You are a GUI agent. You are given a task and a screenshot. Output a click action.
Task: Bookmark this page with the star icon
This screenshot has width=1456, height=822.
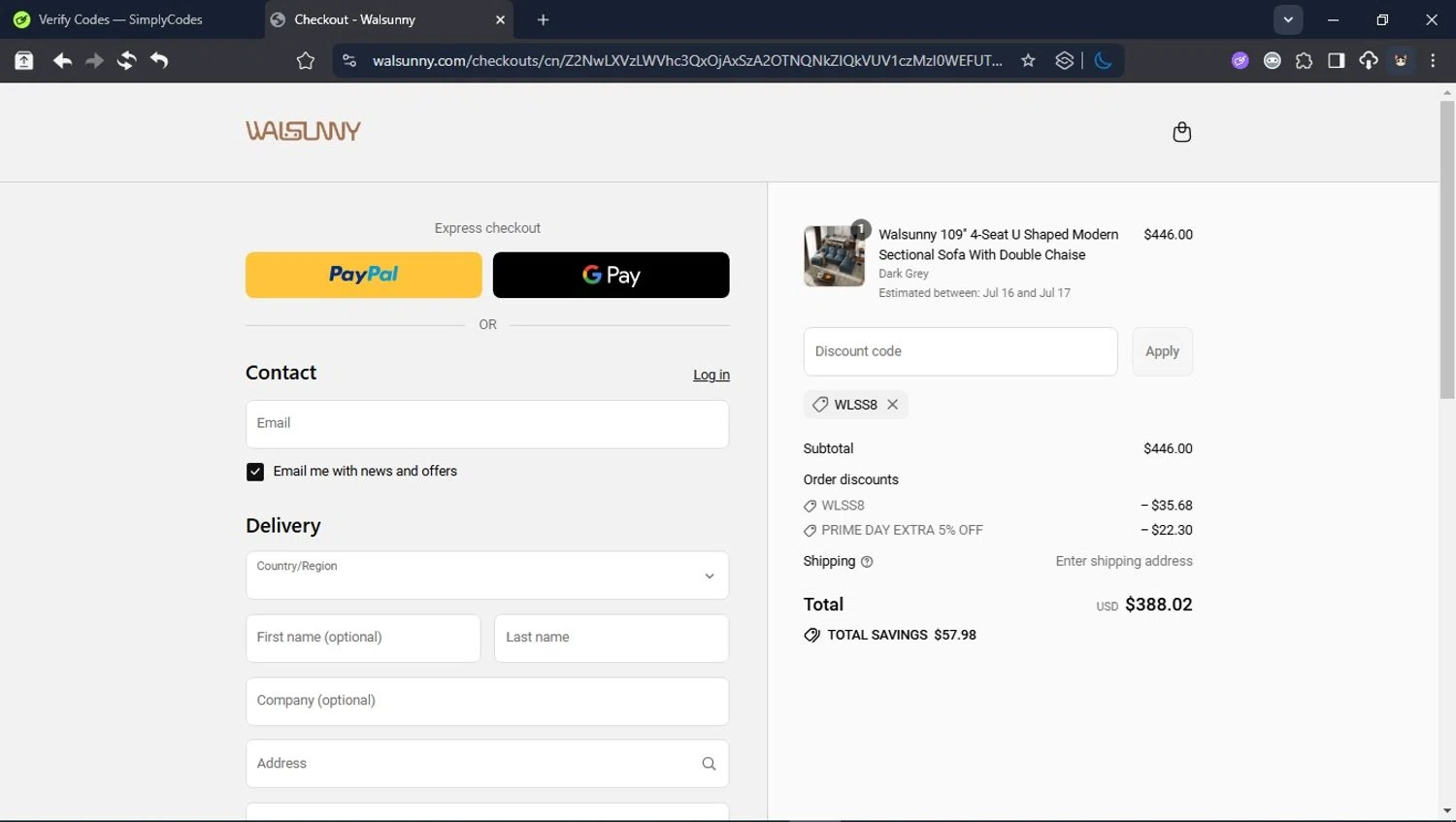[x=1028, y=60]
